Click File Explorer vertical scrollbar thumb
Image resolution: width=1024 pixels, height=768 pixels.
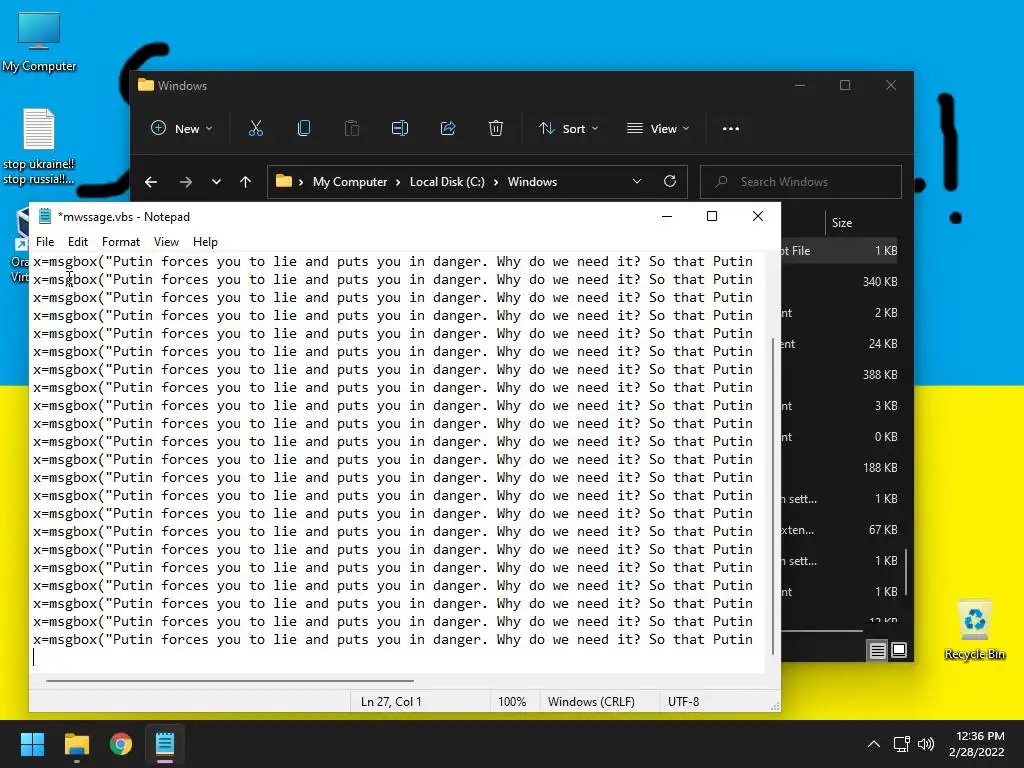click(905, 573)
